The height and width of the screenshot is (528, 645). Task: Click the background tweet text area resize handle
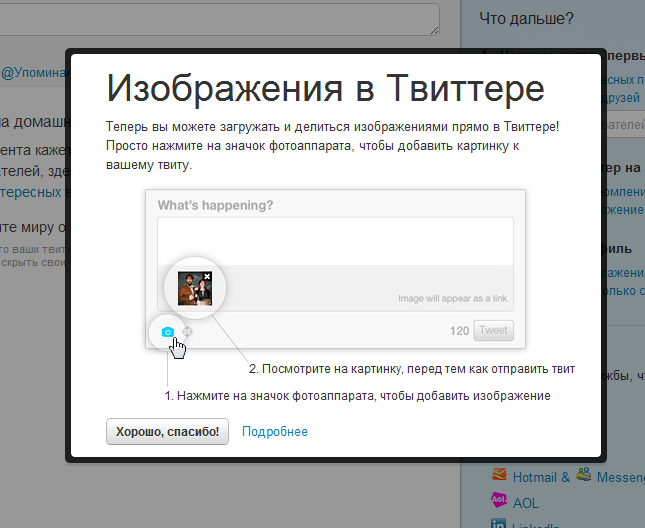tap(434, 30)
